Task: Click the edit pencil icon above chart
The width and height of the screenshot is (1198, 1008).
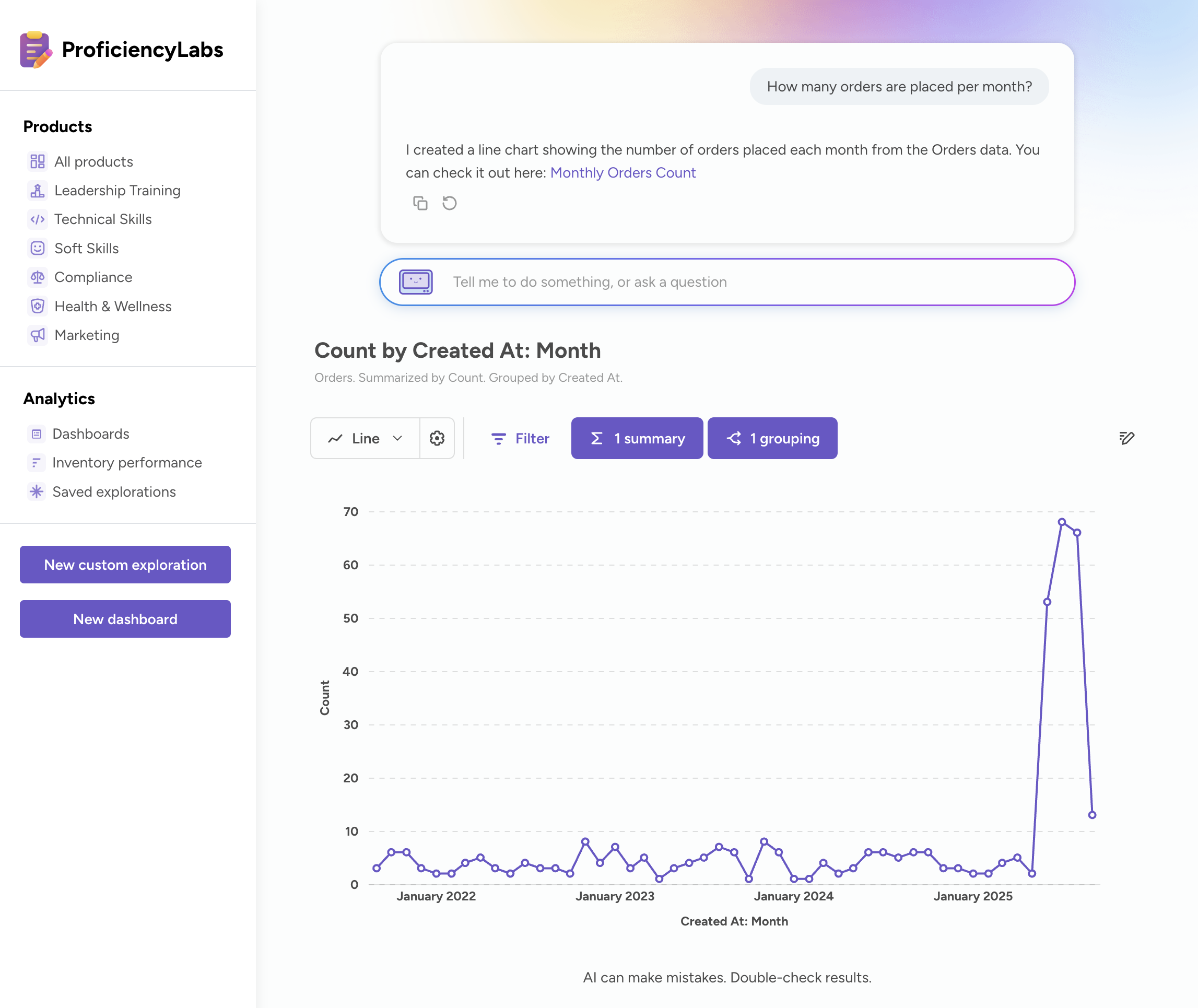Action: coord(1126,438)
